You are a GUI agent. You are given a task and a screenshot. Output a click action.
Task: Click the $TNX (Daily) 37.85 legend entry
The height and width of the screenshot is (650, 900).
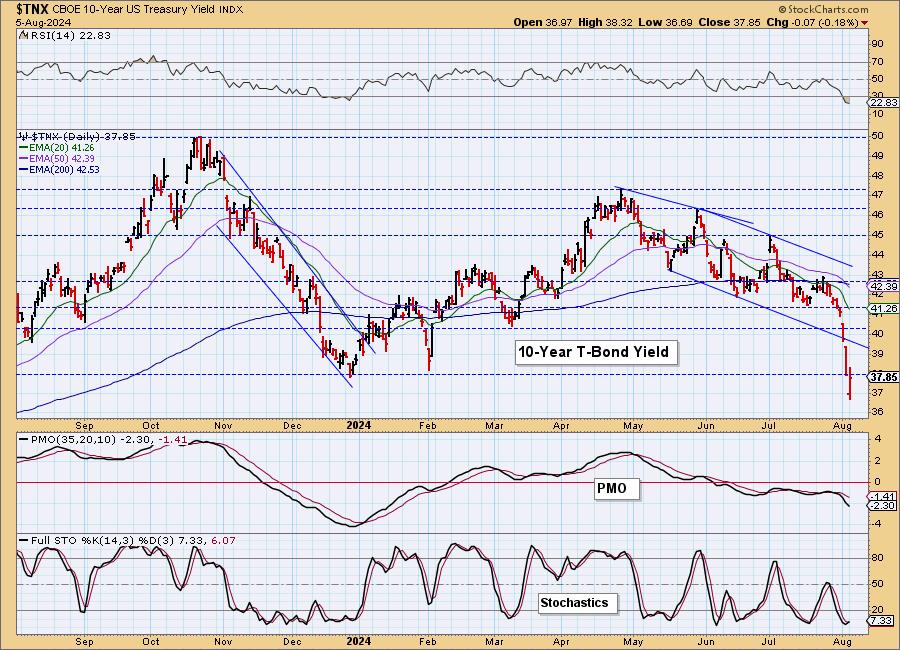tap(77, 137)
